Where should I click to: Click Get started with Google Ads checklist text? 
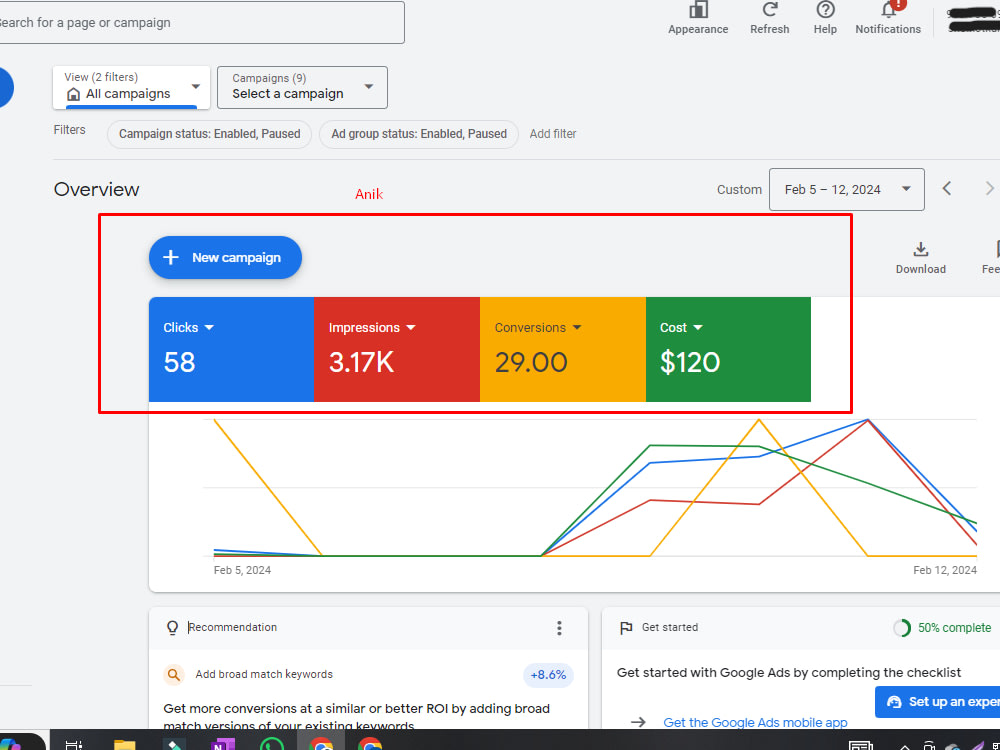click(x=789, y=672)
